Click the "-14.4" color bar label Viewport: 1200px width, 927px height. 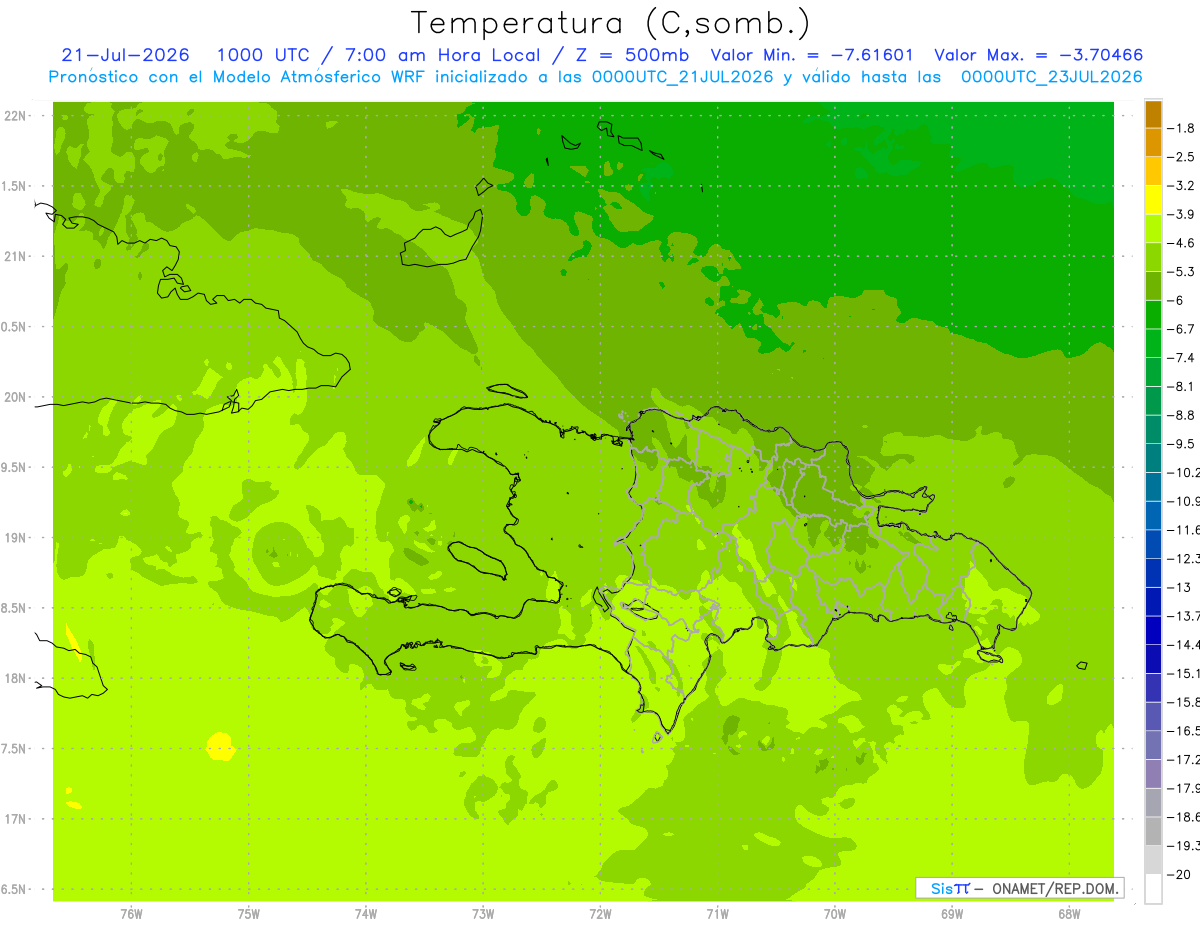(x=1184, y=644)
